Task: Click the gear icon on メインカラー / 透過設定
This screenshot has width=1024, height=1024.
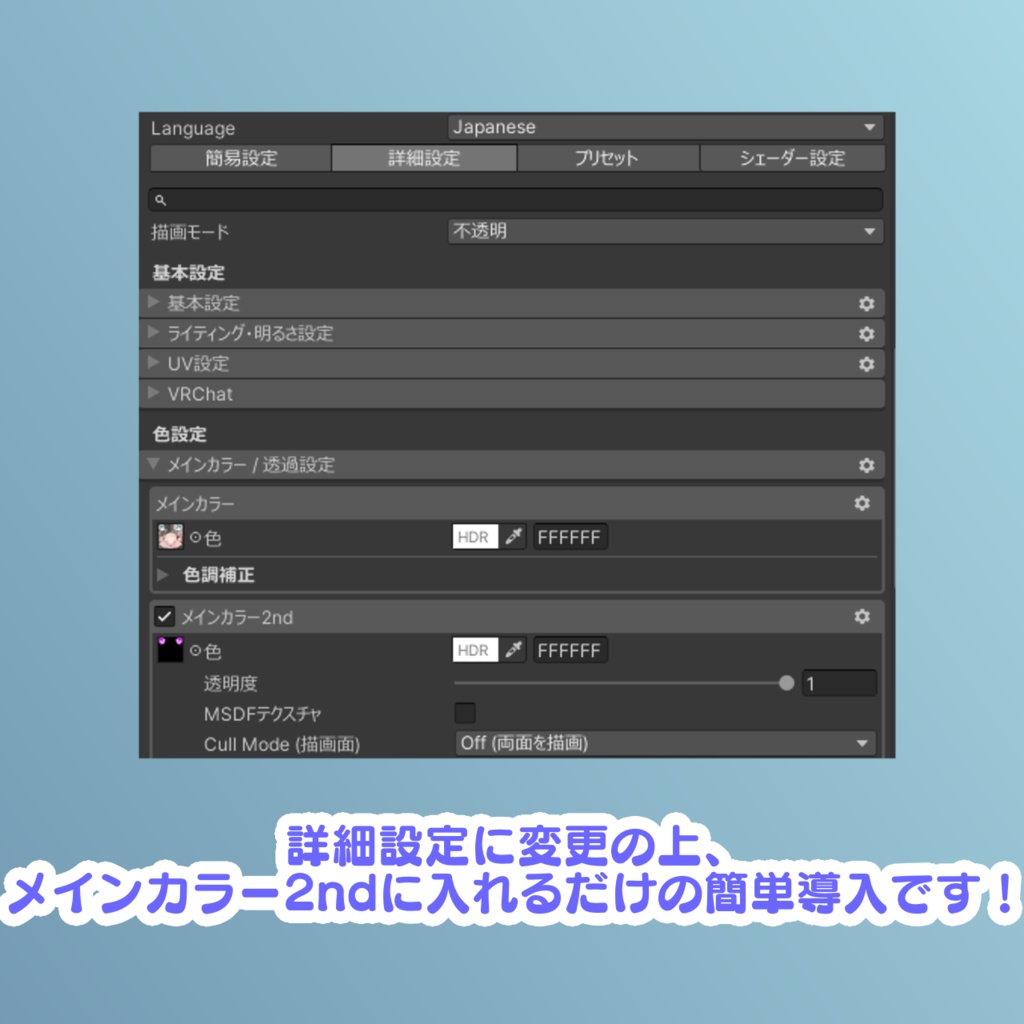Action: point(866,464)
